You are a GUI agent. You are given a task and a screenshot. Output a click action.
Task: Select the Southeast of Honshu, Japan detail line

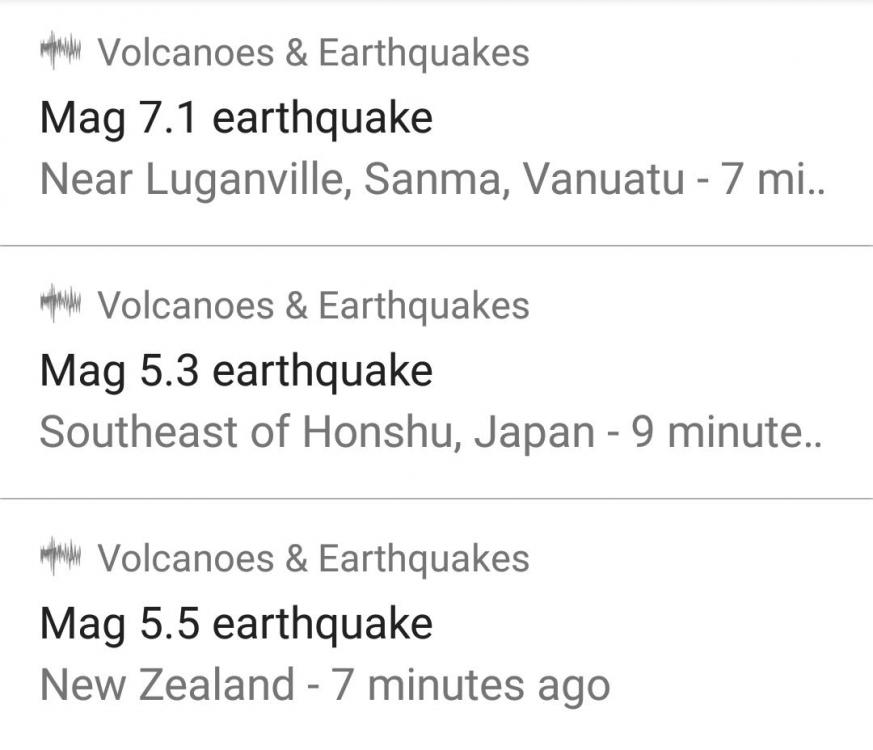(x=430, y=433)
